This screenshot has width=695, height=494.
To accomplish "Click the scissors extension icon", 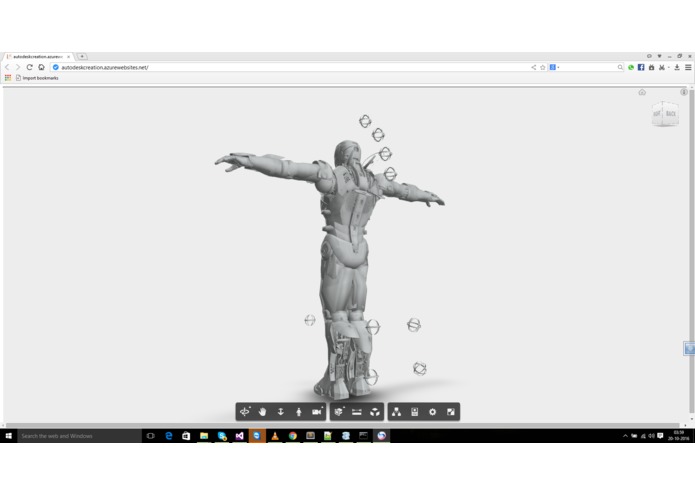I will (x=662, y=67).
